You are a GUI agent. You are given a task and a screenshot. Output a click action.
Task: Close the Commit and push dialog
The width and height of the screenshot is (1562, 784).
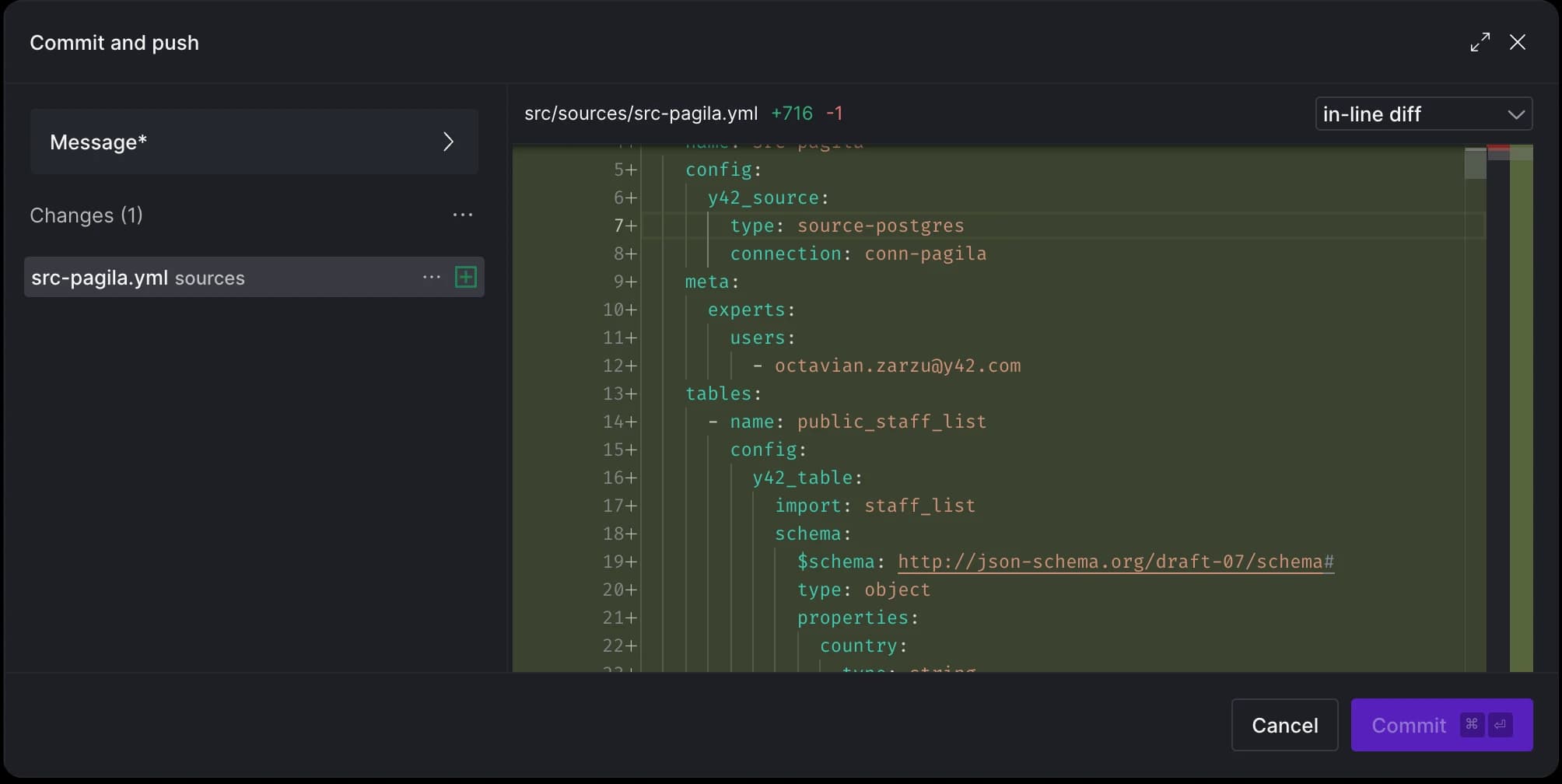pos(1517,42)
